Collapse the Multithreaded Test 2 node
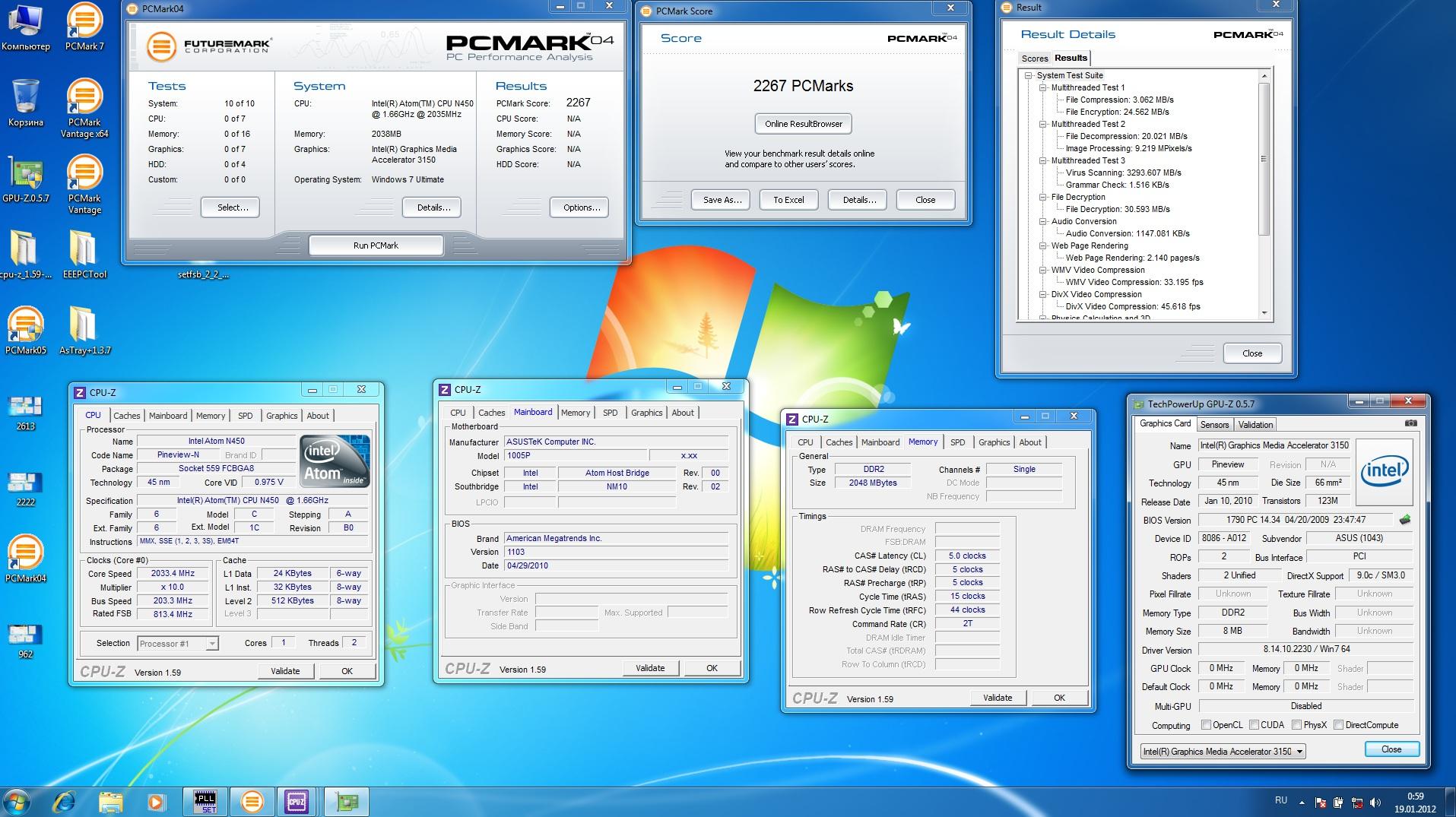Viewport: 1456px width, 817px height. [1043, 124]
